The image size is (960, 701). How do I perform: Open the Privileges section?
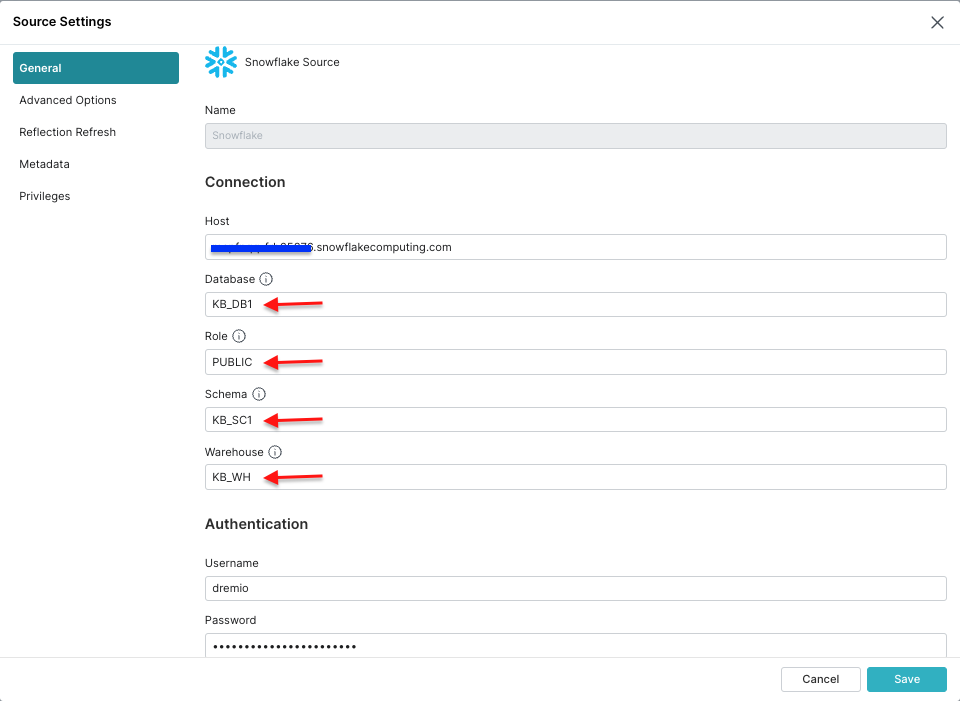click(45, 196)
